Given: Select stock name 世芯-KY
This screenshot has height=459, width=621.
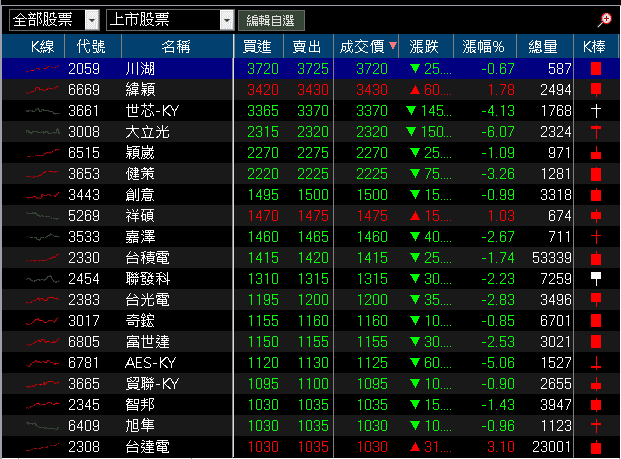Looking at the screenshot, I should pos(152,111).
